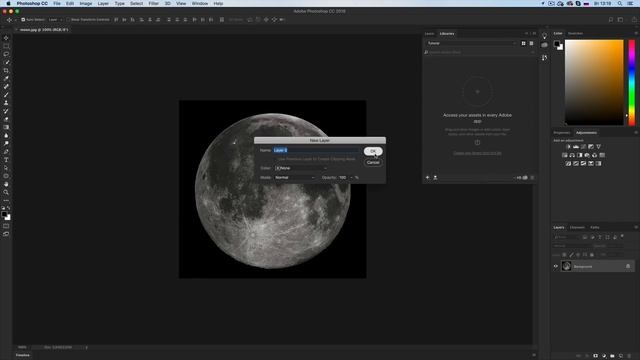The width and height of the screenshot is (640, 360).
Task: Open Spotlight search in menu bar
Action: click(x=620, y=3)
